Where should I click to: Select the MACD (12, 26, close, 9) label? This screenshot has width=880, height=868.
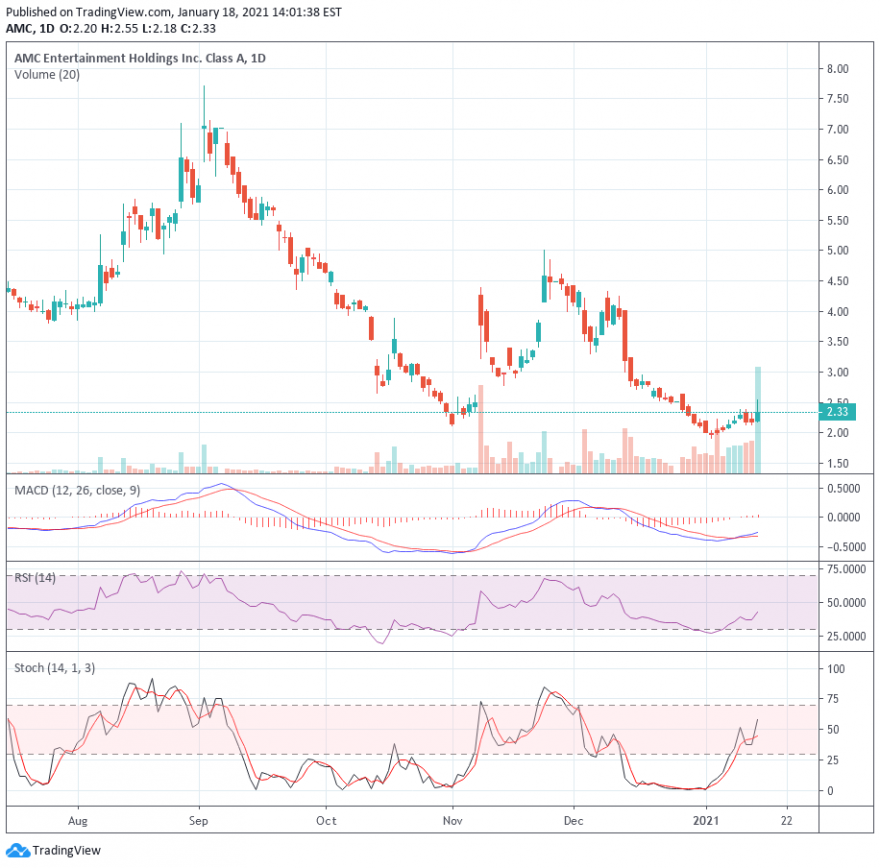(x=77, y=490)
